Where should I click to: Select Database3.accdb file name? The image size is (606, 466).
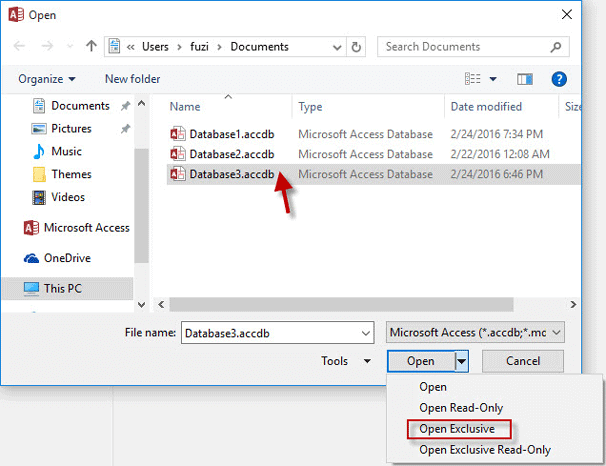[x=232, y=174]
